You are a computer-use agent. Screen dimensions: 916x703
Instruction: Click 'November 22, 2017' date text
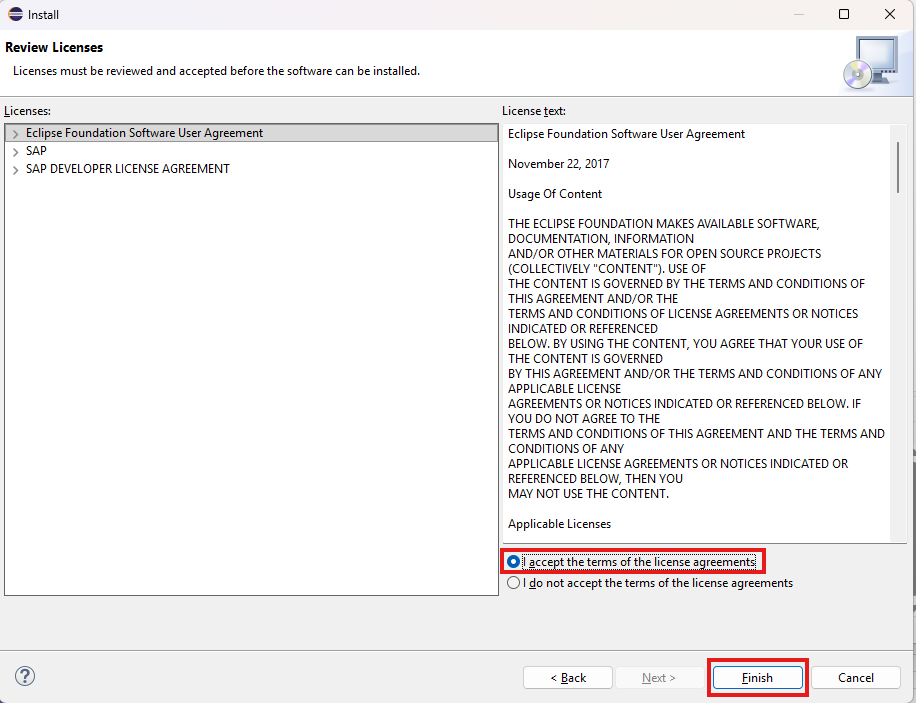(x=558, y=164)
